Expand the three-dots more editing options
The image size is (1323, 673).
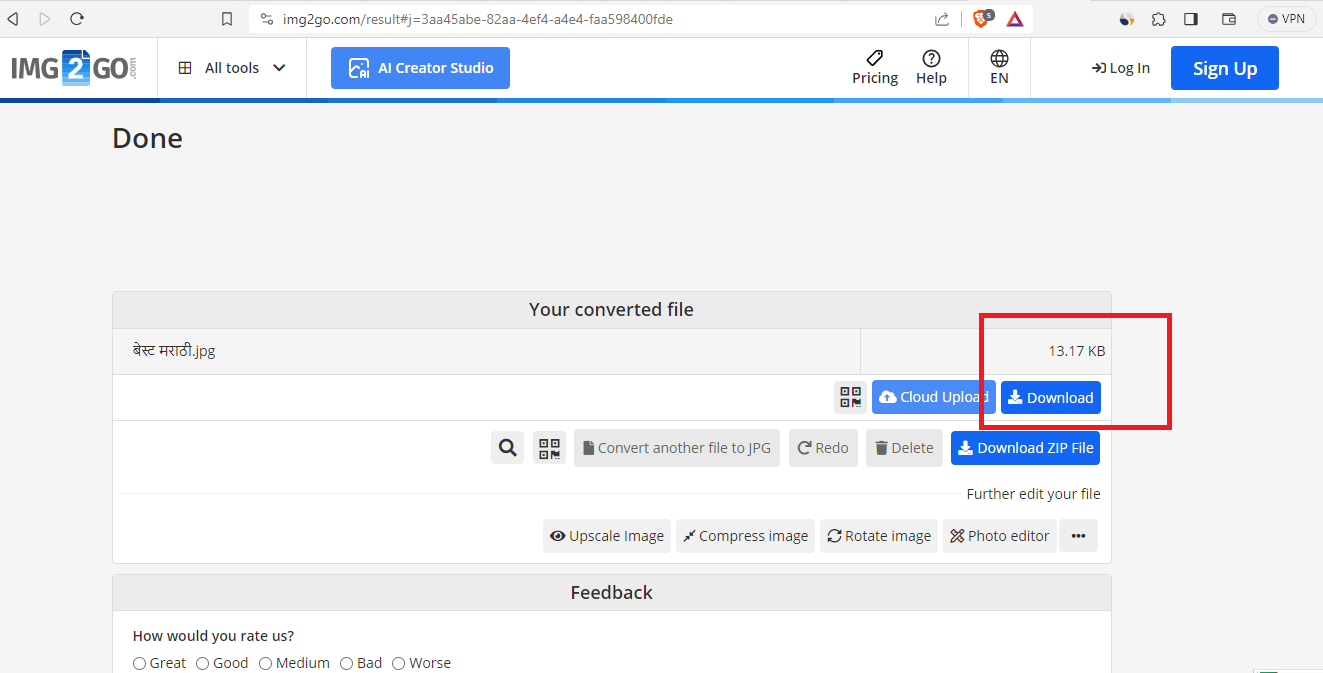pos(1078,536)
